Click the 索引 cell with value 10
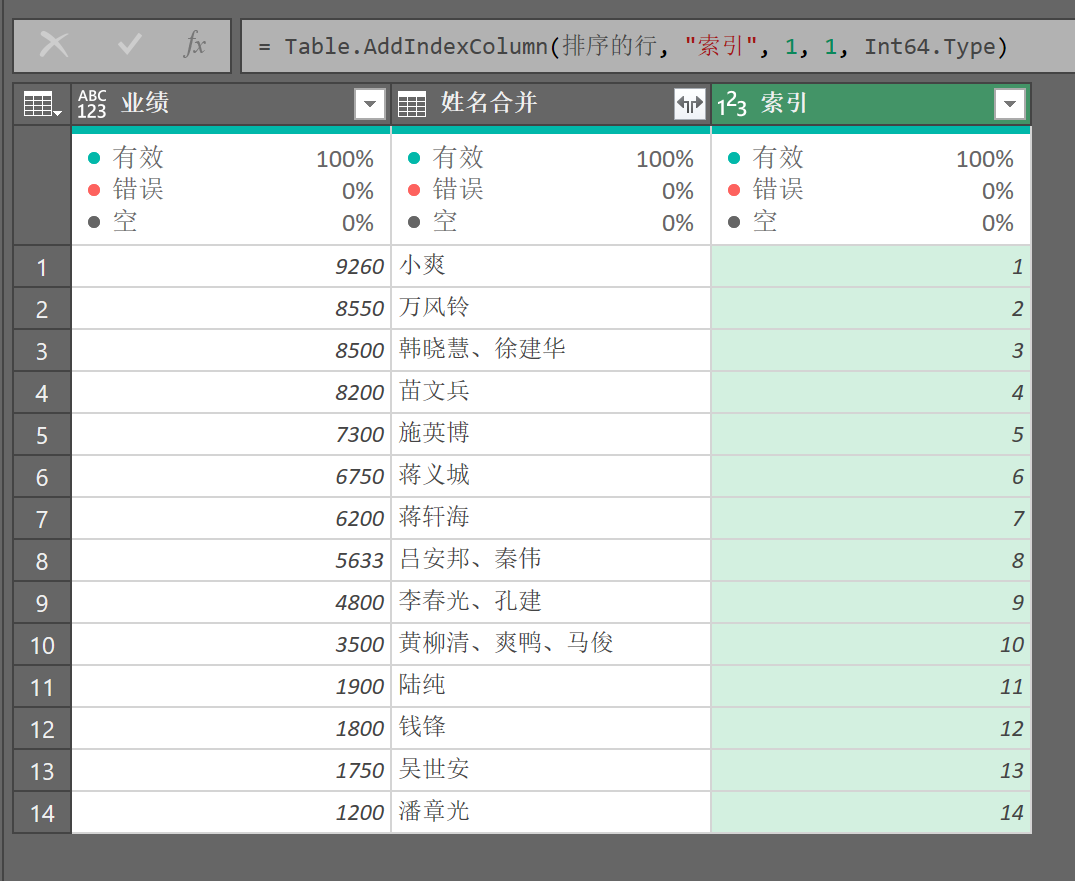The width and height of the screenshot is (1075, 881). coord(871,644)
